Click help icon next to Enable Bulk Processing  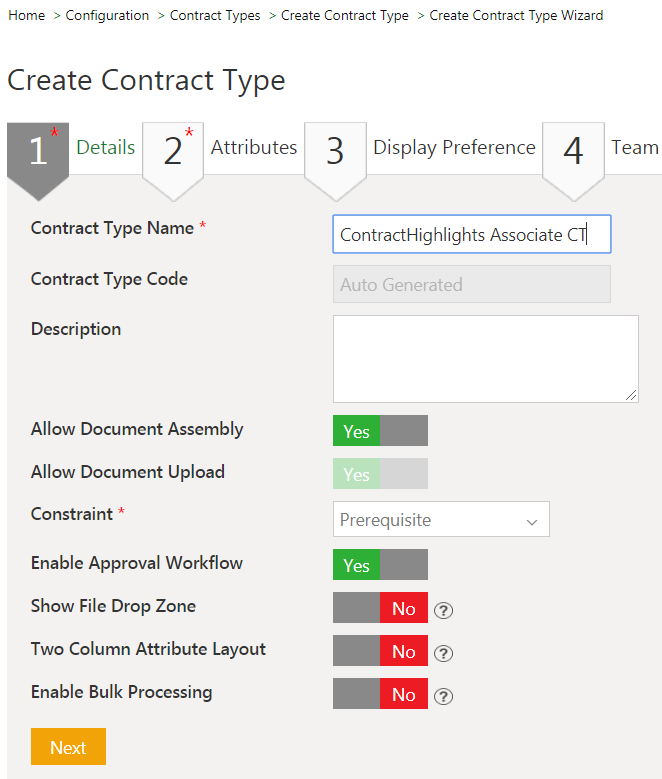444,696
